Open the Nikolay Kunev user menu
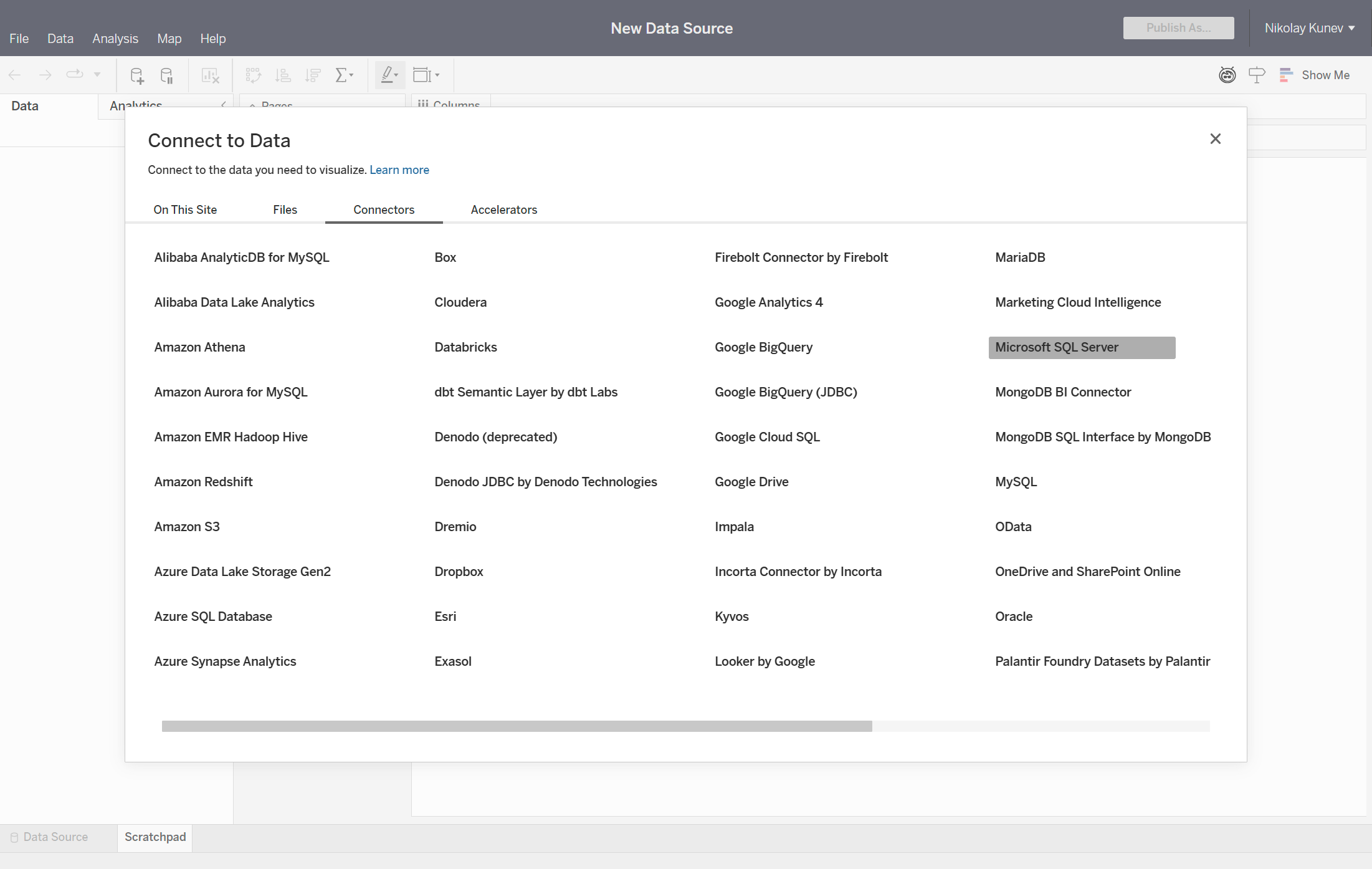Screen dimensions: 1372x869 [x=1309, y=28]
